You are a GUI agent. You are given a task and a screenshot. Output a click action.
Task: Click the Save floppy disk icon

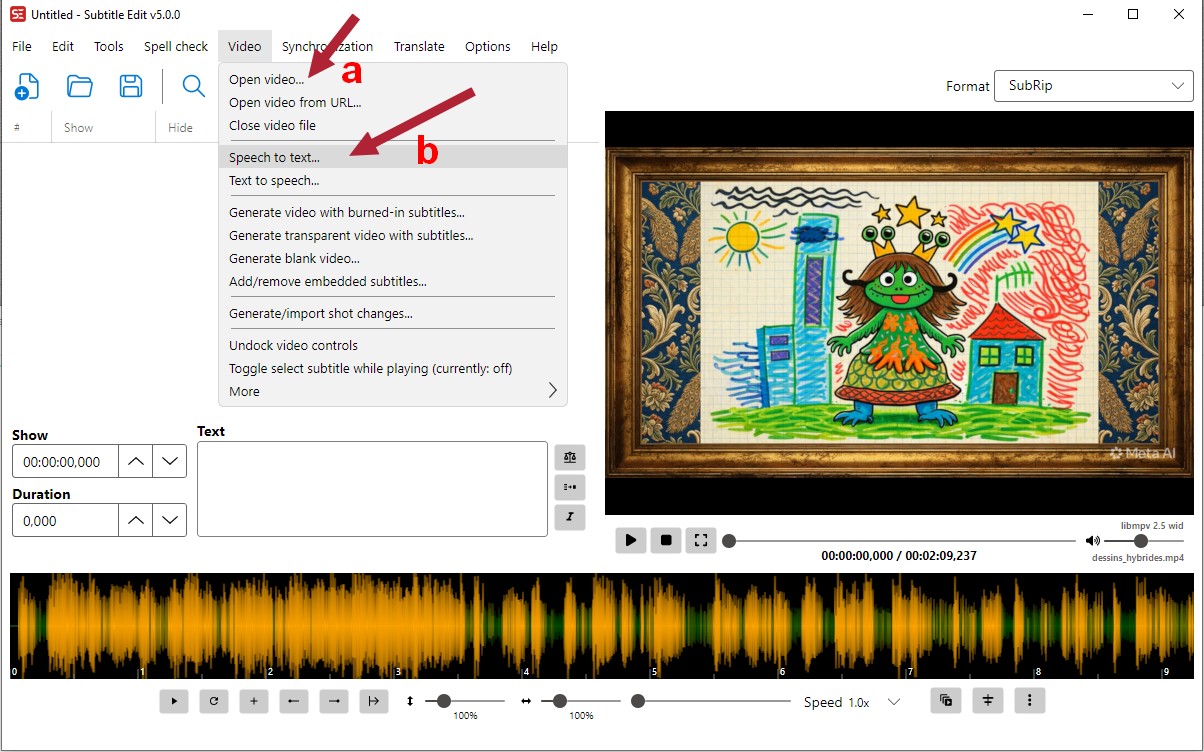coord(131,86)
